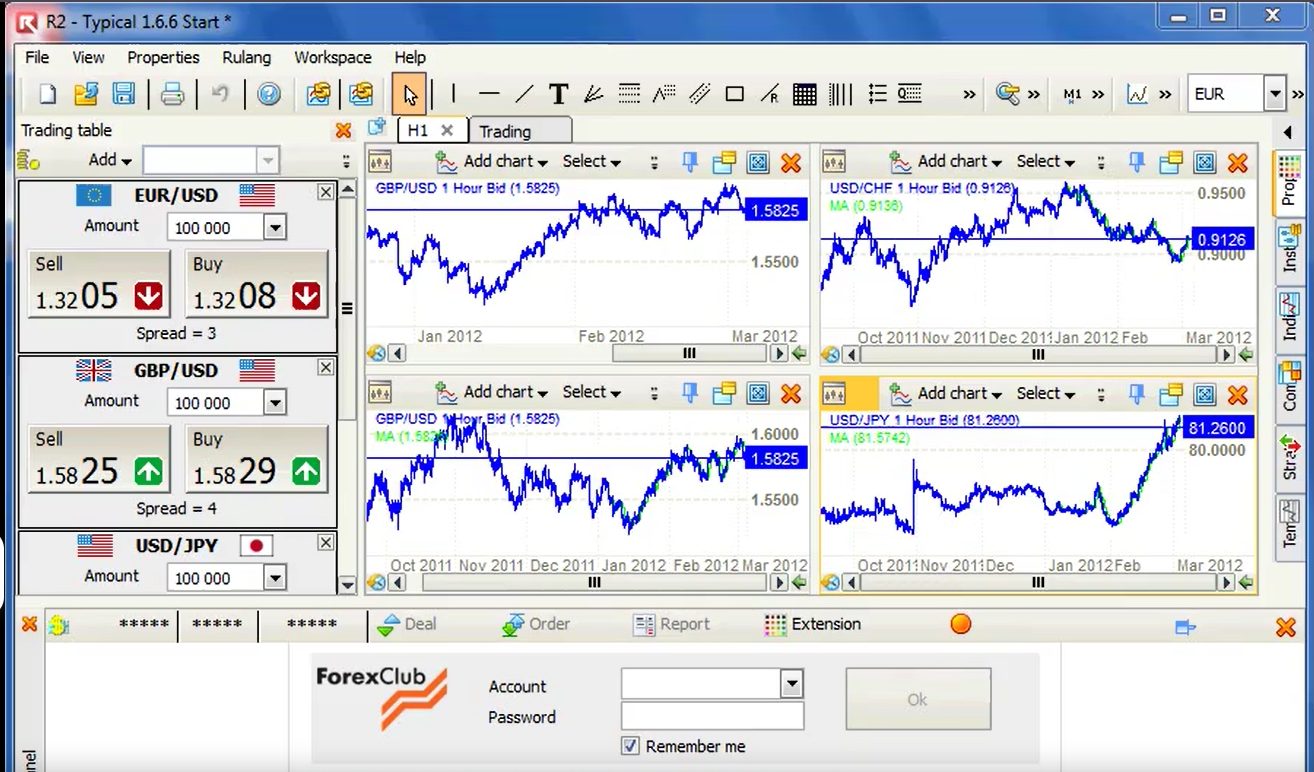Click the USD/CHF chart horizontal scrollbar thumb
1314x772 pixels.
[1037, 354]
